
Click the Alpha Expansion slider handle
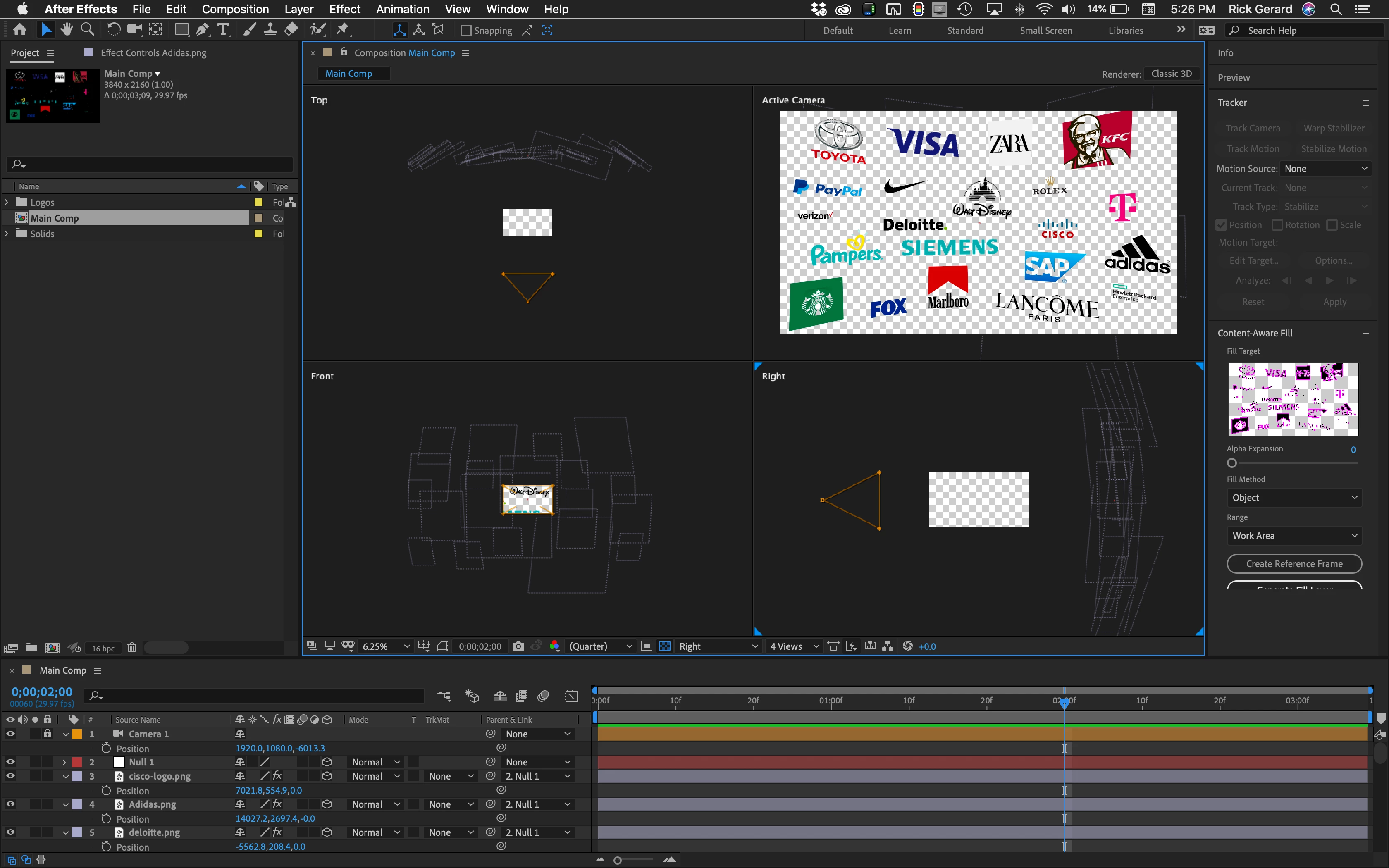[1232, 463]
